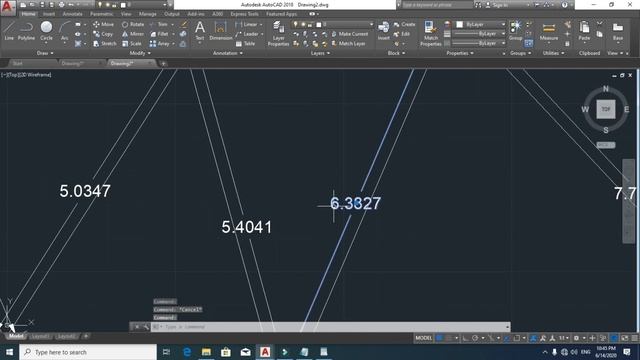Viewport: 640px width, 360px height.
Task: Switch to the Start file tab
Action: pyautogui.click(x=18, y=63)
